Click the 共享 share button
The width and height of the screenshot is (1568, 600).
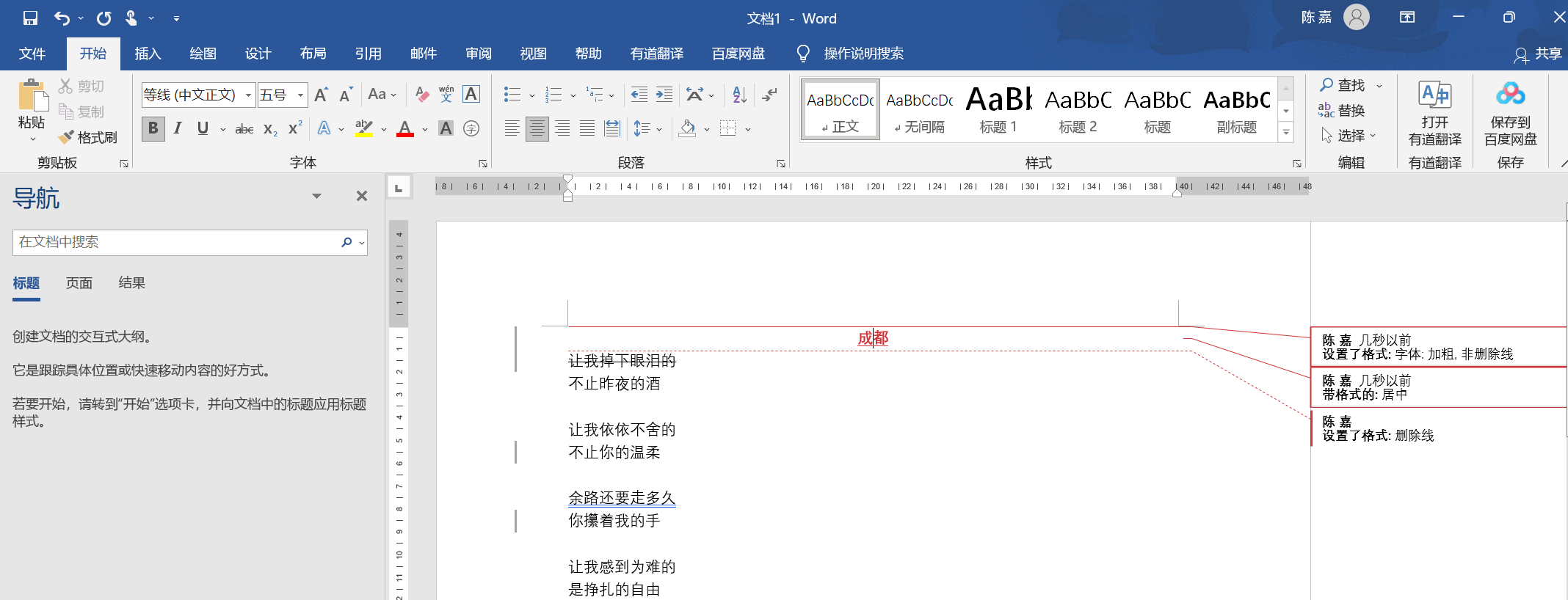[1537, 54]
